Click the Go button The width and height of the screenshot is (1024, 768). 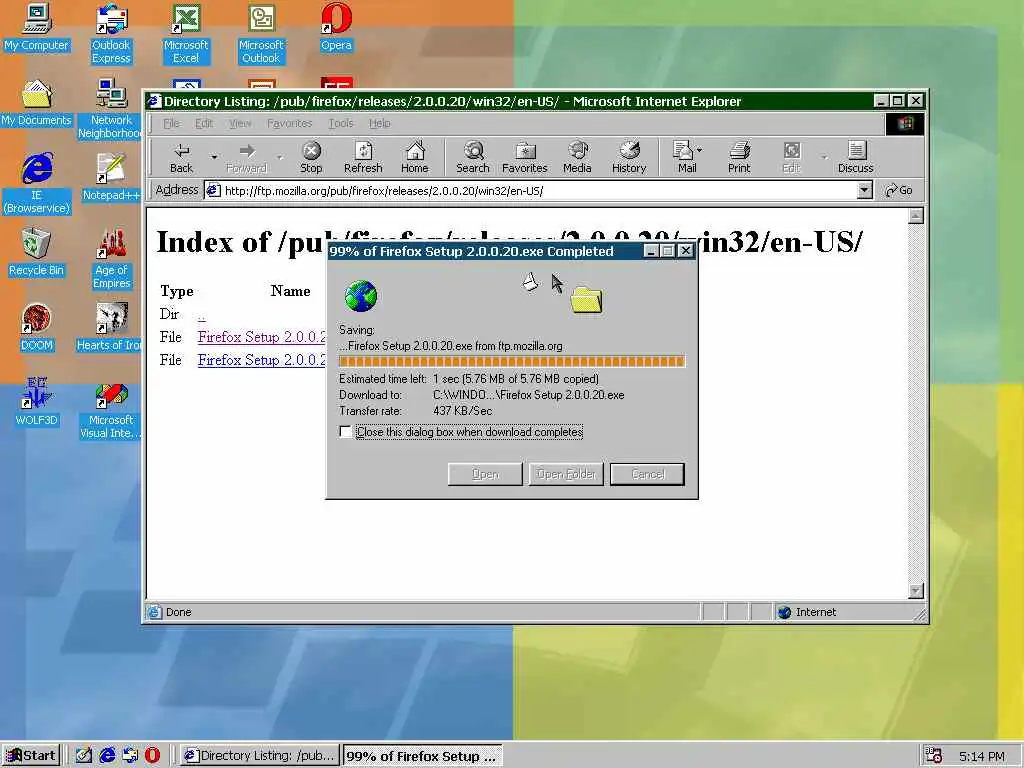pyautogui.click(x=899, y=190)
